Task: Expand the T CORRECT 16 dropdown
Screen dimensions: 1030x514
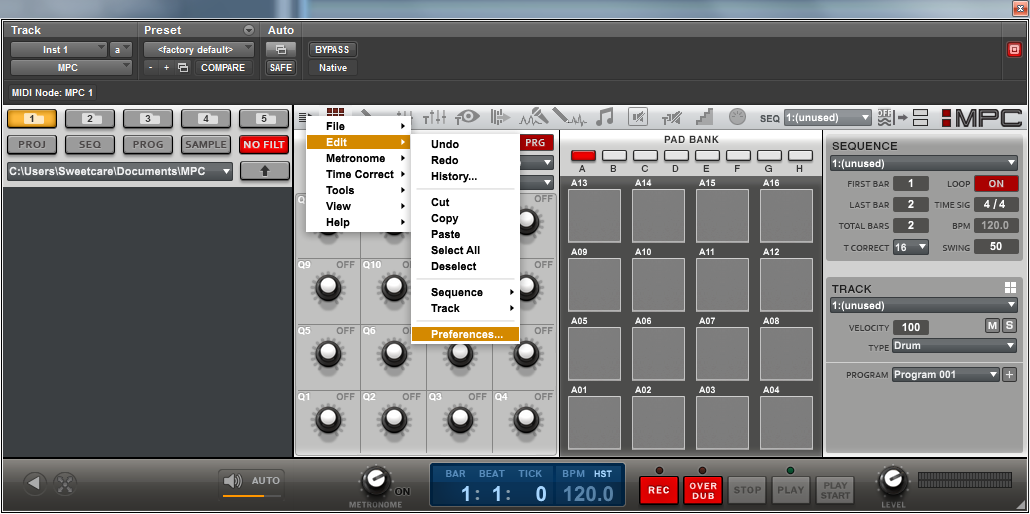Action: (x=911, y=247)
